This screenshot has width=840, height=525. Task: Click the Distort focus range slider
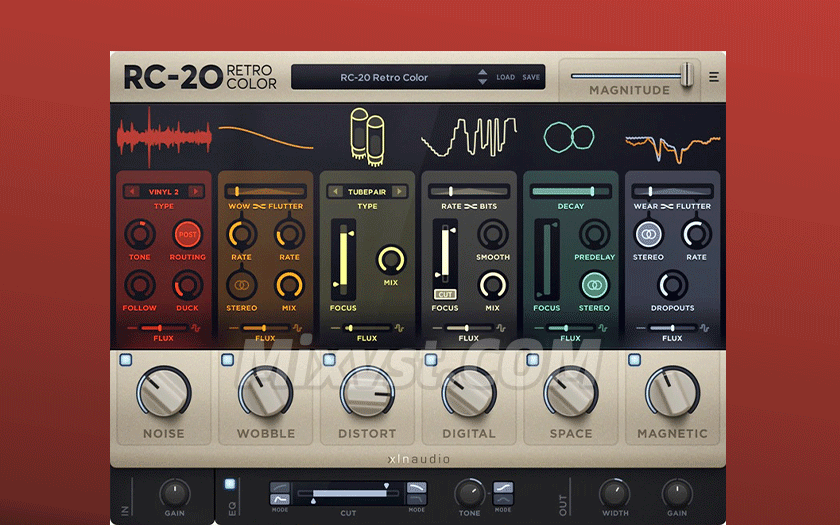pos(343,259)
